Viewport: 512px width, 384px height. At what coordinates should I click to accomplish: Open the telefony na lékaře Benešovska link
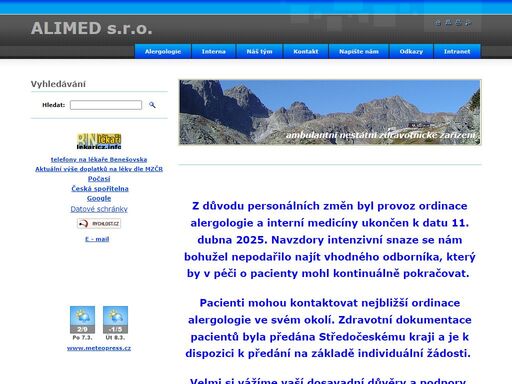(99, 160)
